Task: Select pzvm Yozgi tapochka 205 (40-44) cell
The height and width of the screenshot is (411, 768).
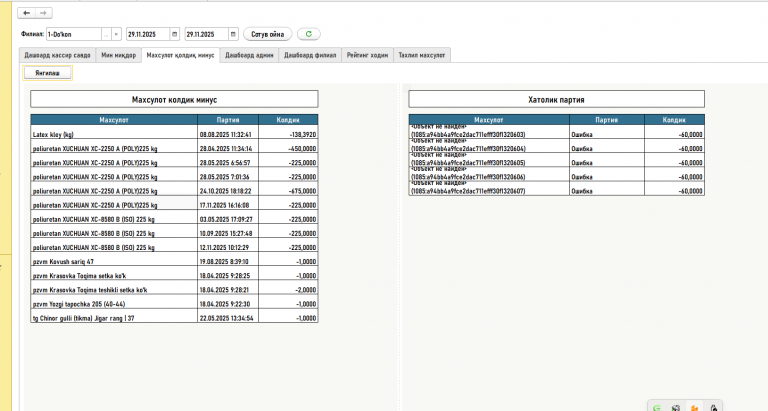Action: 114,303
